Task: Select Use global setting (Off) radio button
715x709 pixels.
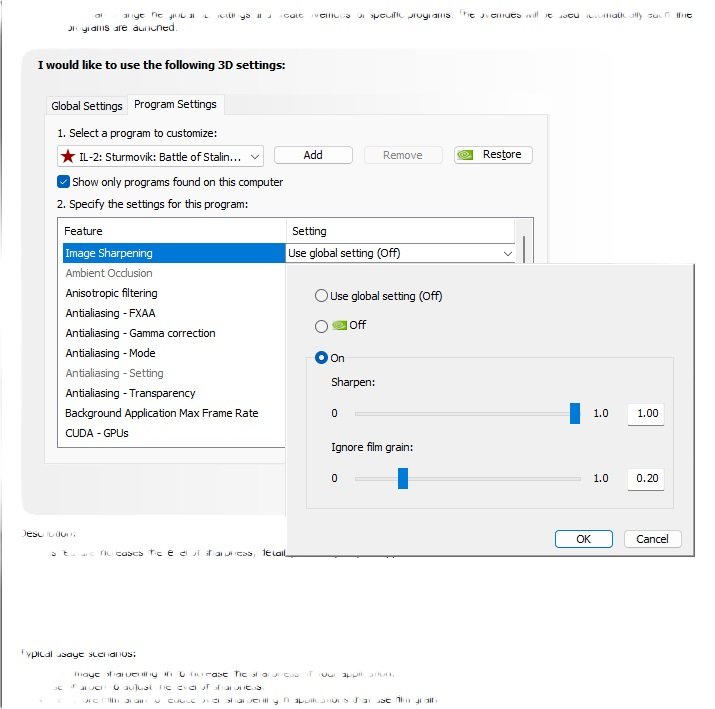Action: (321, 296)
